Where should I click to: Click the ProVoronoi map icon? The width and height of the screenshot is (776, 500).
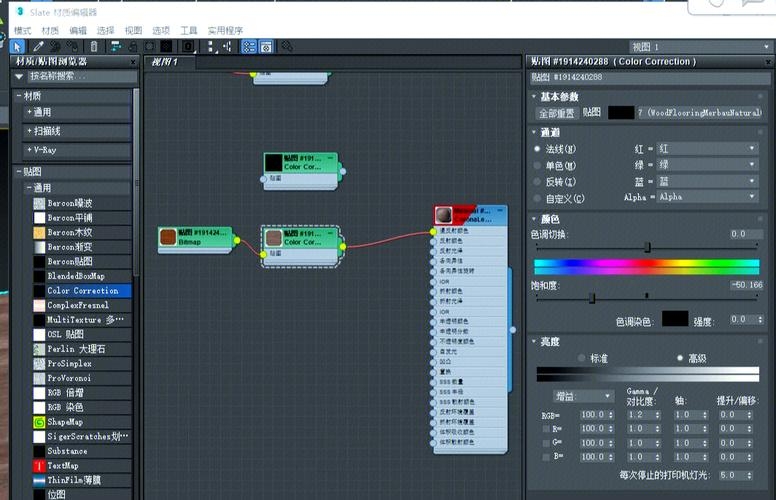pos(39,378)
